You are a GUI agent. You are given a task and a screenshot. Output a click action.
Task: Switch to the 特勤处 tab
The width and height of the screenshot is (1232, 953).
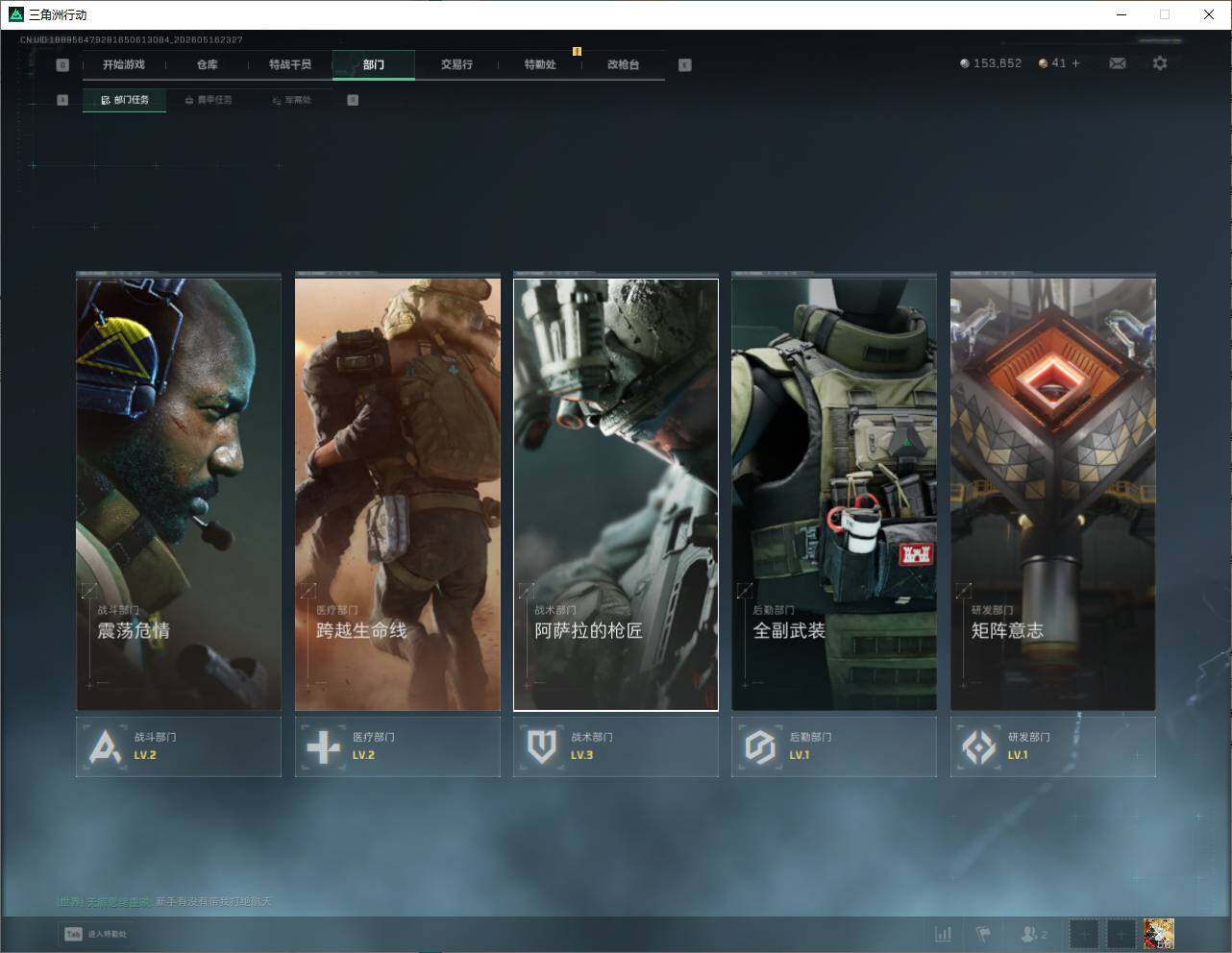click(x=540, y=64)
